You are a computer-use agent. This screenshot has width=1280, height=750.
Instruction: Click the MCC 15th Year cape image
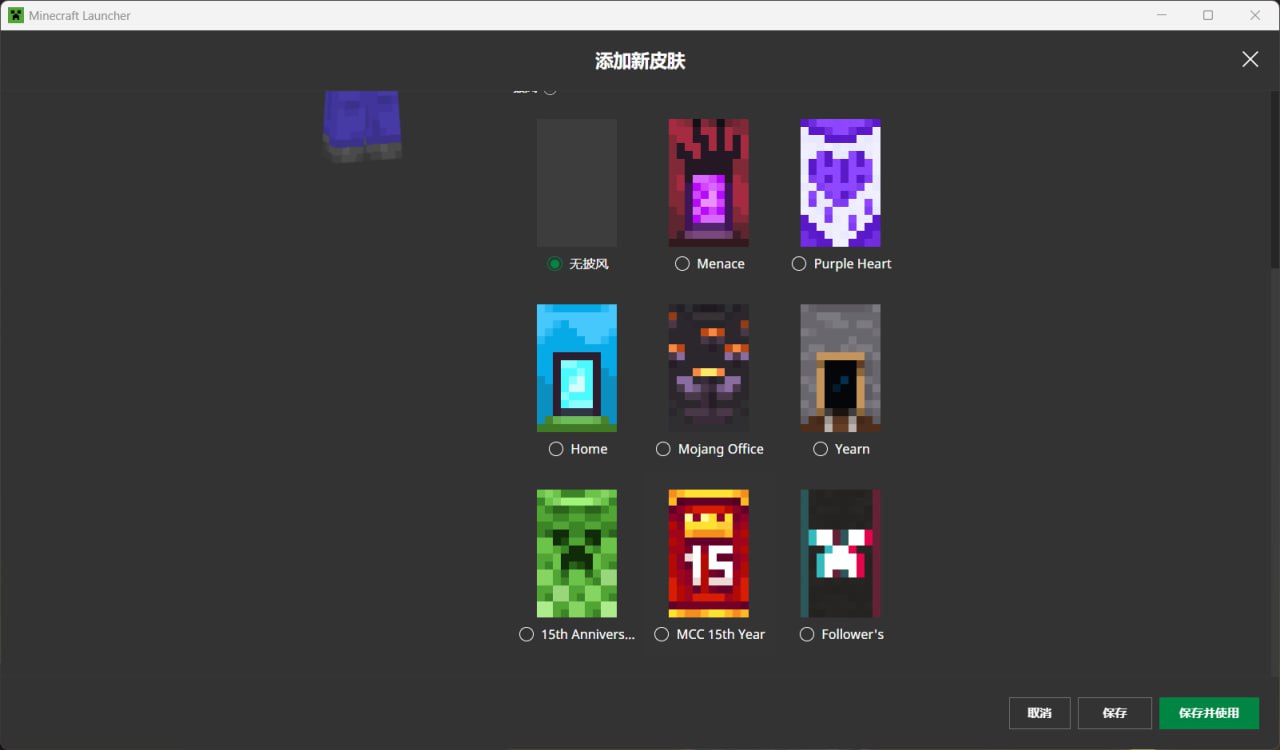pyautogui.click(x=708, y=553)
